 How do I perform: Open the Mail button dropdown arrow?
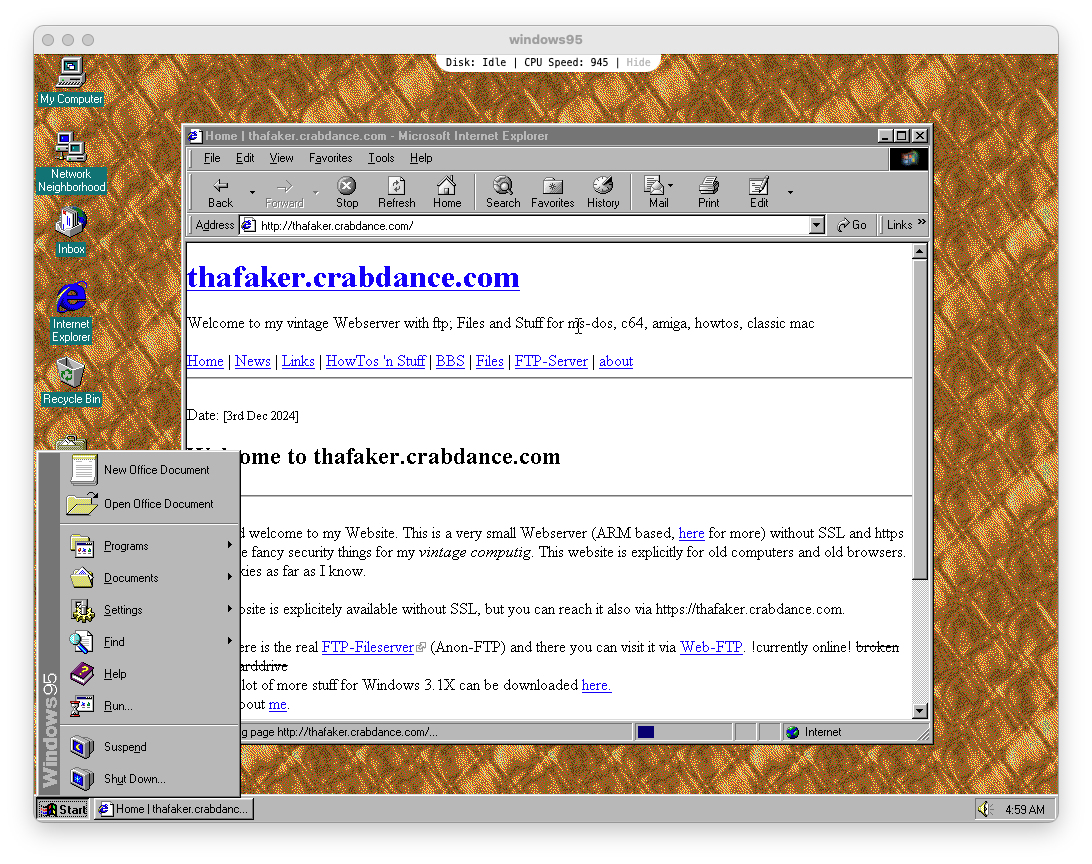[x=671, y=186]
